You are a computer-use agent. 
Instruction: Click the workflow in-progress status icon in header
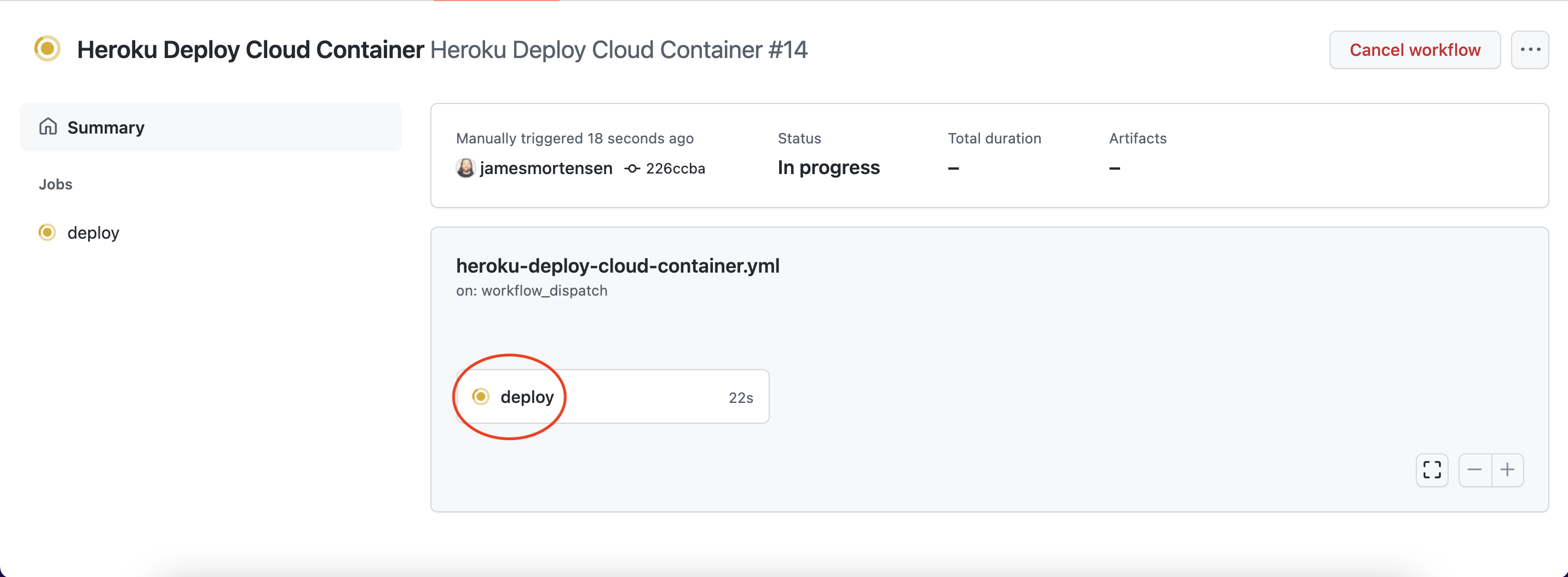48,49
